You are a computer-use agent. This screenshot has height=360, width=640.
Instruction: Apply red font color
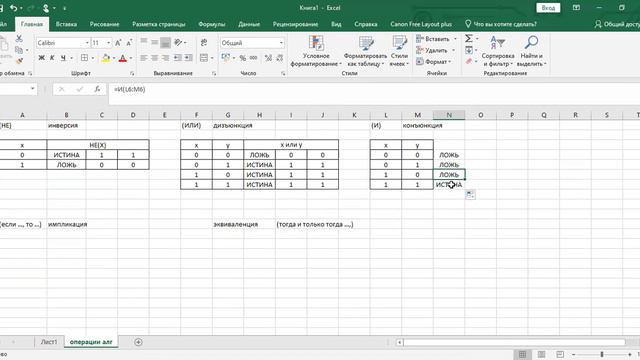point(122,58)
